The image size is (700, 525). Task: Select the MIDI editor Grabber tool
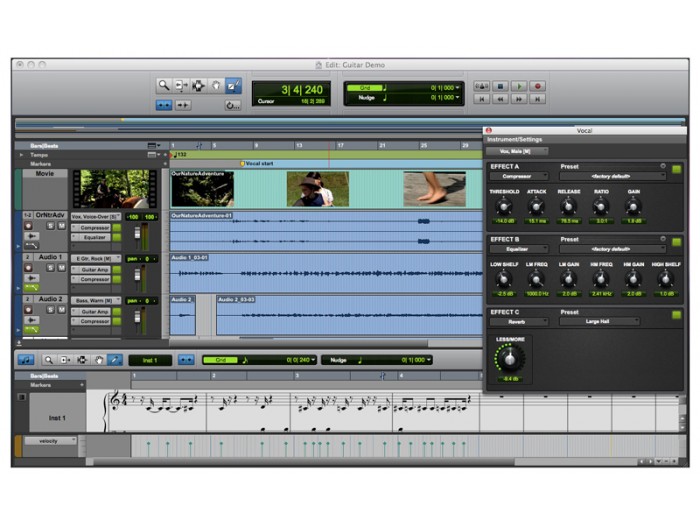(98, 360)
